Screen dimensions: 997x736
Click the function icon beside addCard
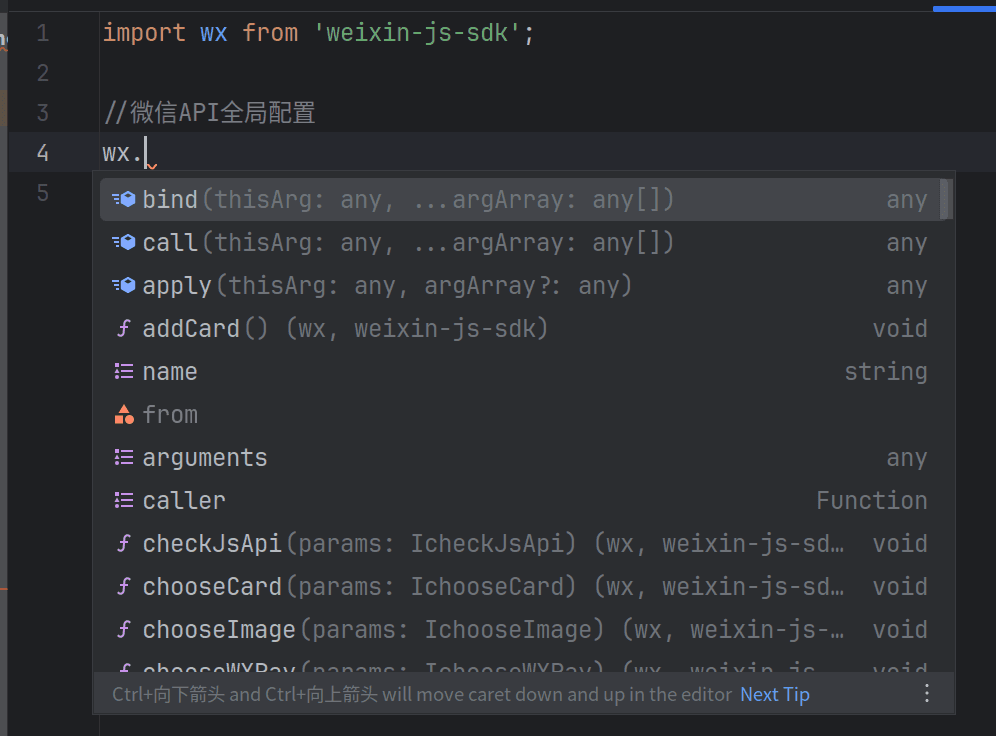click(124, 329)
